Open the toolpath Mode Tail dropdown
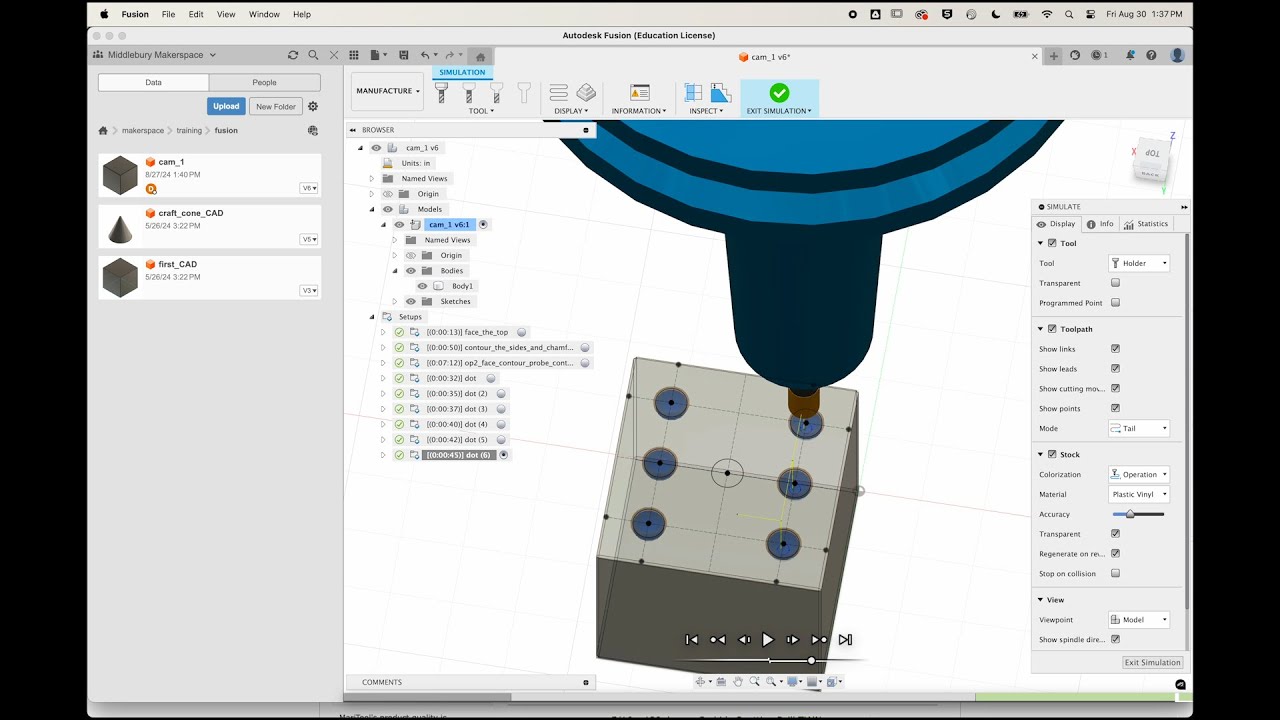1280x720 pixels. [1139, 428]
